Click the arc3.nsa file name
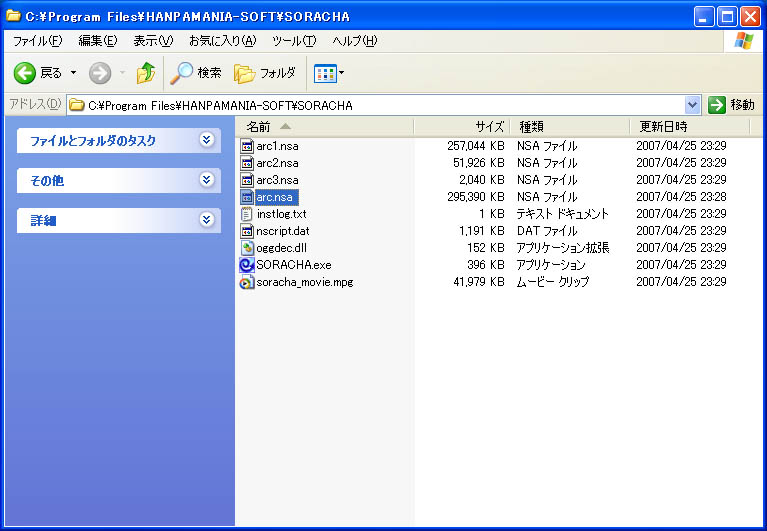The width and height of the screenshot is (767, 531). point(277,180)
